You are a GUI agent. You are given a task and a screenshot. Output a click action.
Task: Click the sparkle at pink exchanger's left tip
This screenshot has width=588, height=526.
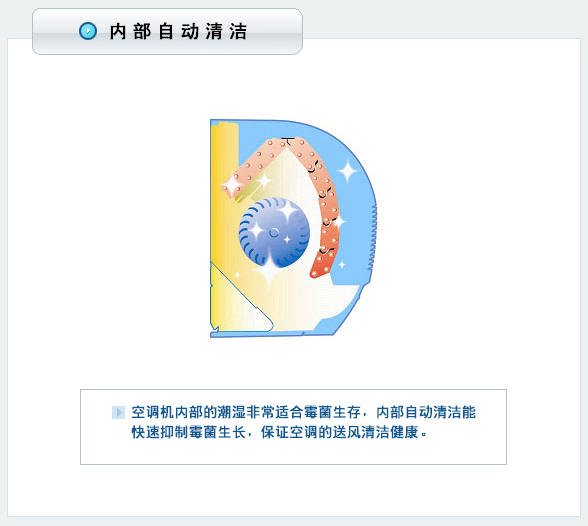coord(232,185)
